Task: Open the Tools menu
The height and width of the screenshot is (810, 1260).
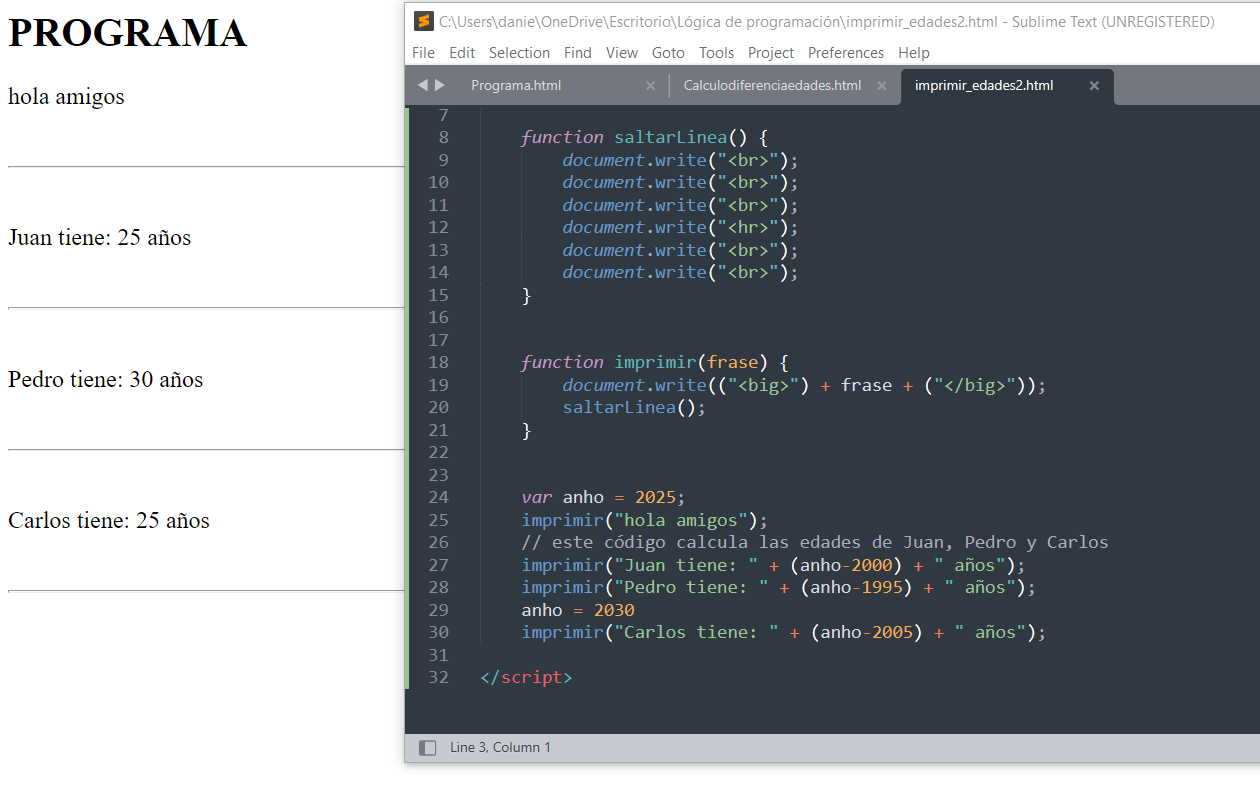Action: (x=716, y=53)
